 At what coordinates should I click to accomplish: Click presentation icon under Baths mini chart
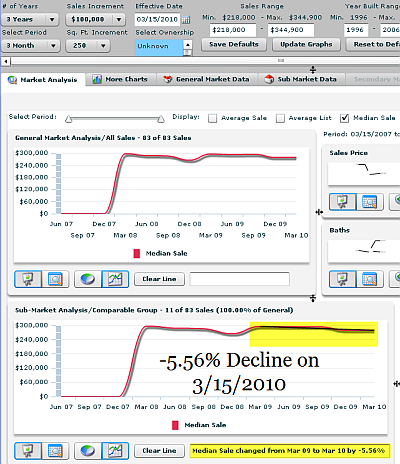pyautogui.click(x=343, y=279)
